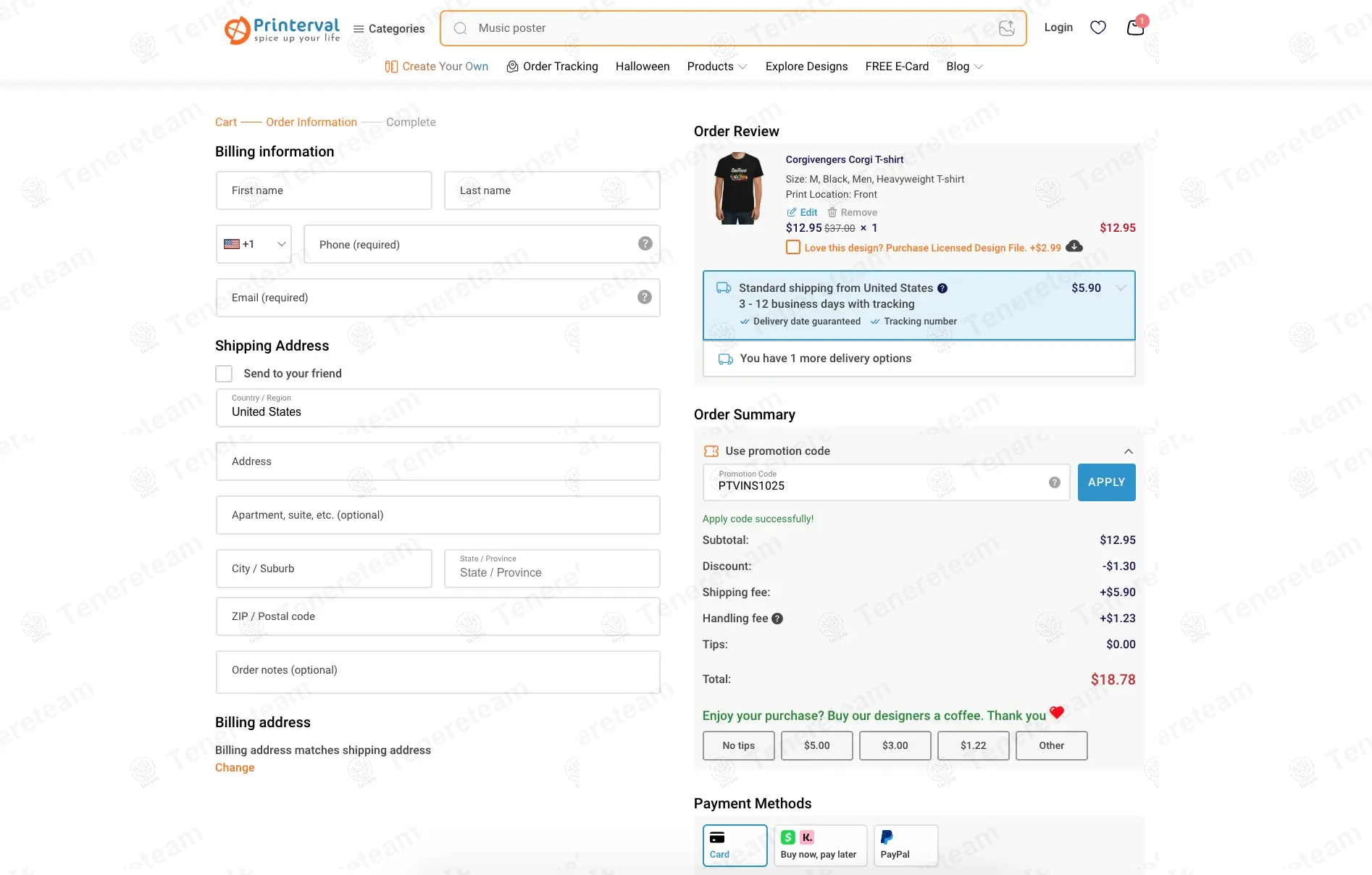Viewport: 1372px width, 875px height.
Task: Check Purchase Licensed Design File box
Action: [x=793, y=248]
